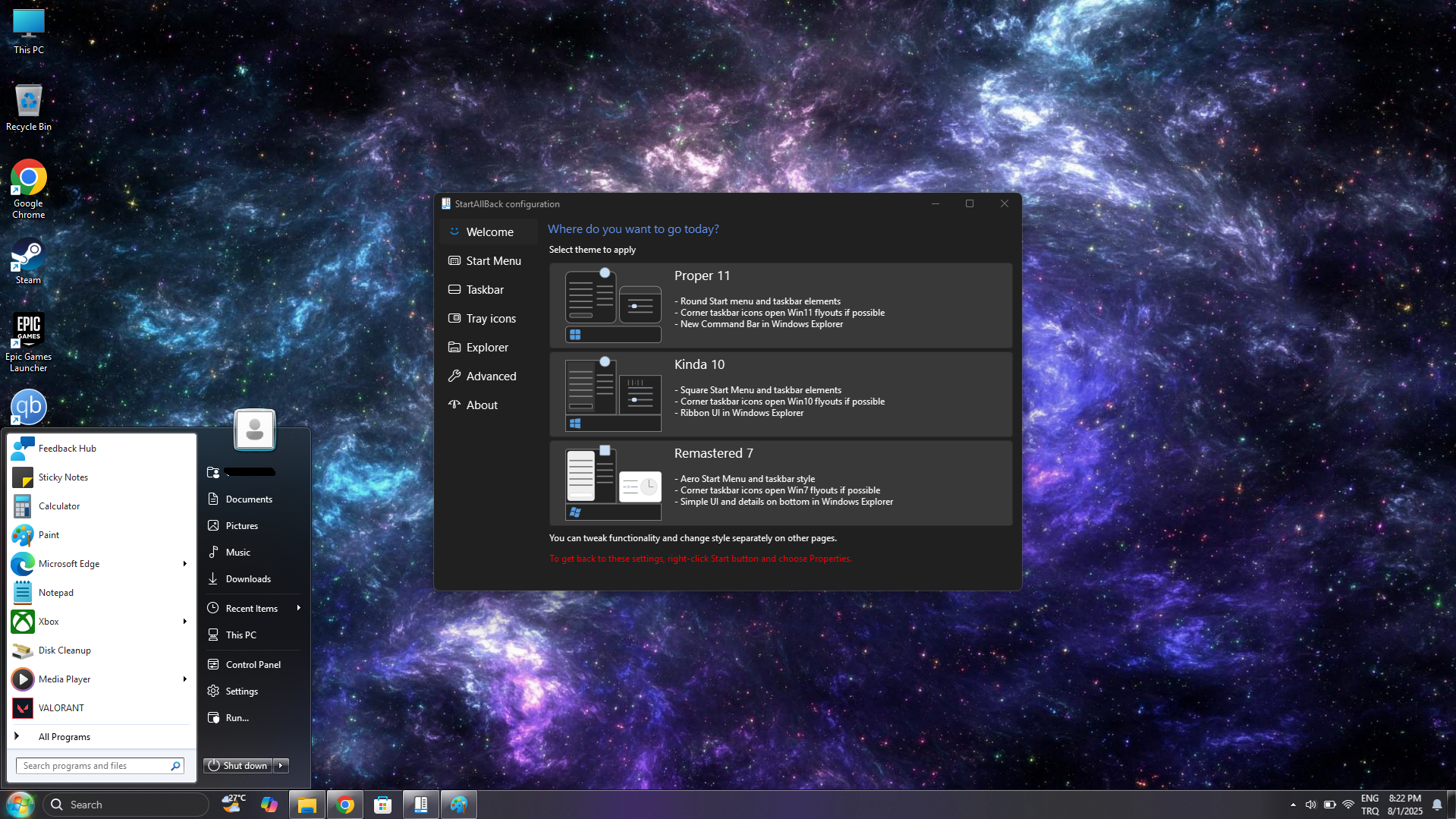
Task: Select the Google Chrome desktop shortcut
Action: tap(28, 189)
